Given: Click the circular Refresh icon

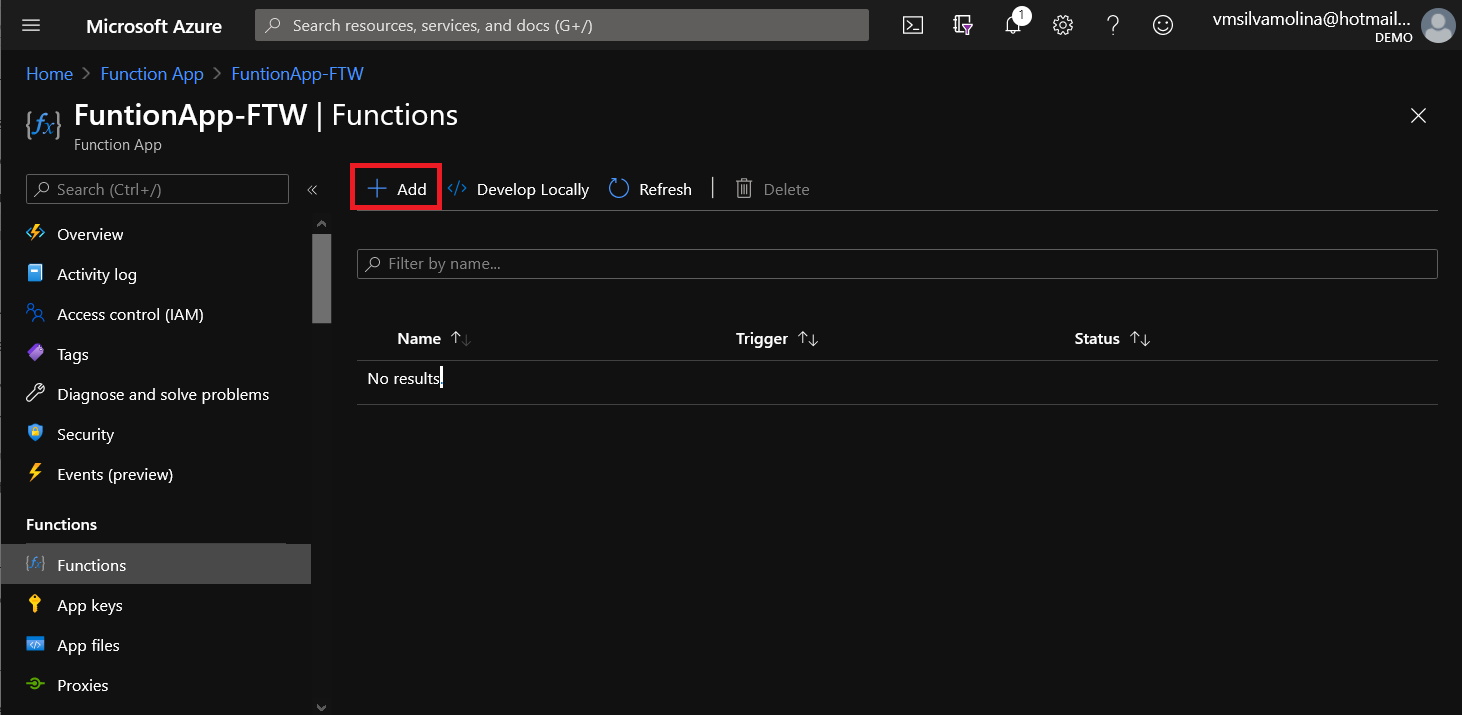Looking at the screenshot, I should 619,189.
